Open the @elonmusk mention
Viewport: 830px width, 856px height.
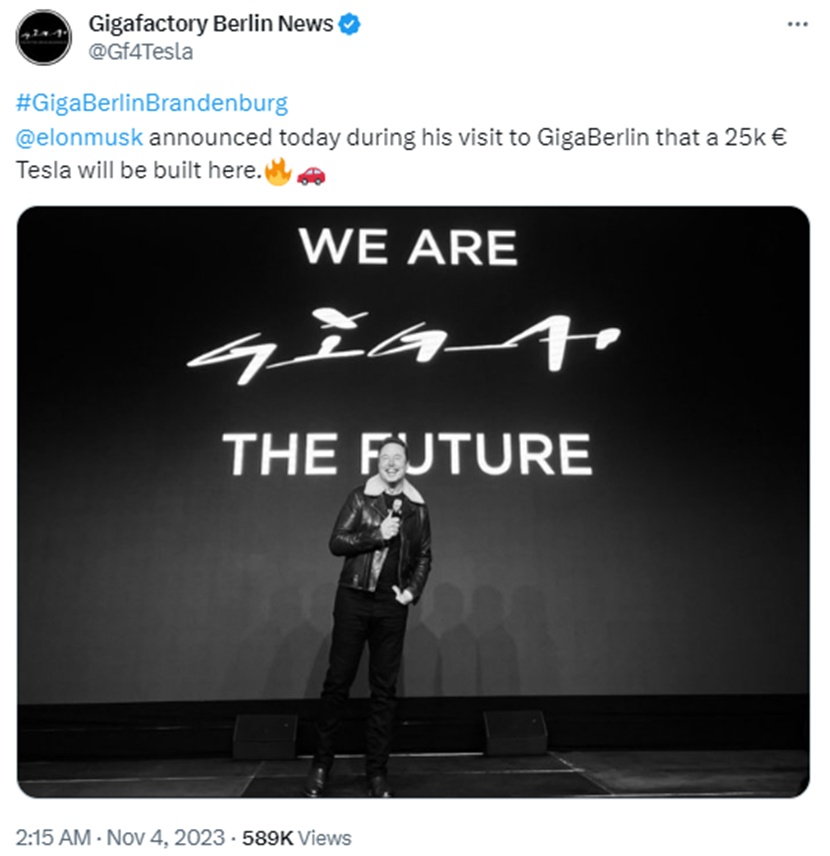click(x=80, y=138)
